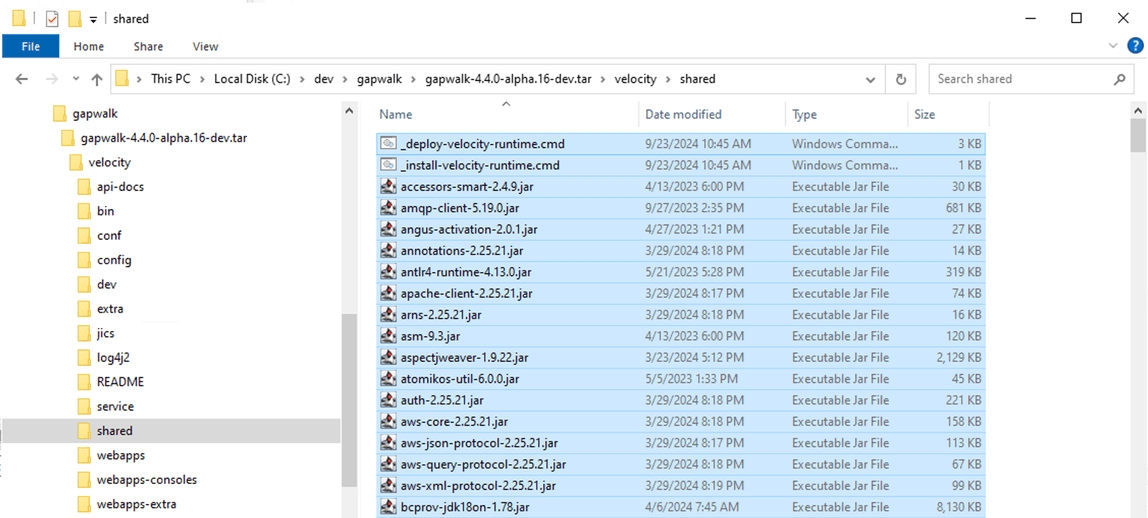Click the arns-2.25.21.jar file icon
The width and height of the screenshot is (1148, 518).
pos(389,315)
